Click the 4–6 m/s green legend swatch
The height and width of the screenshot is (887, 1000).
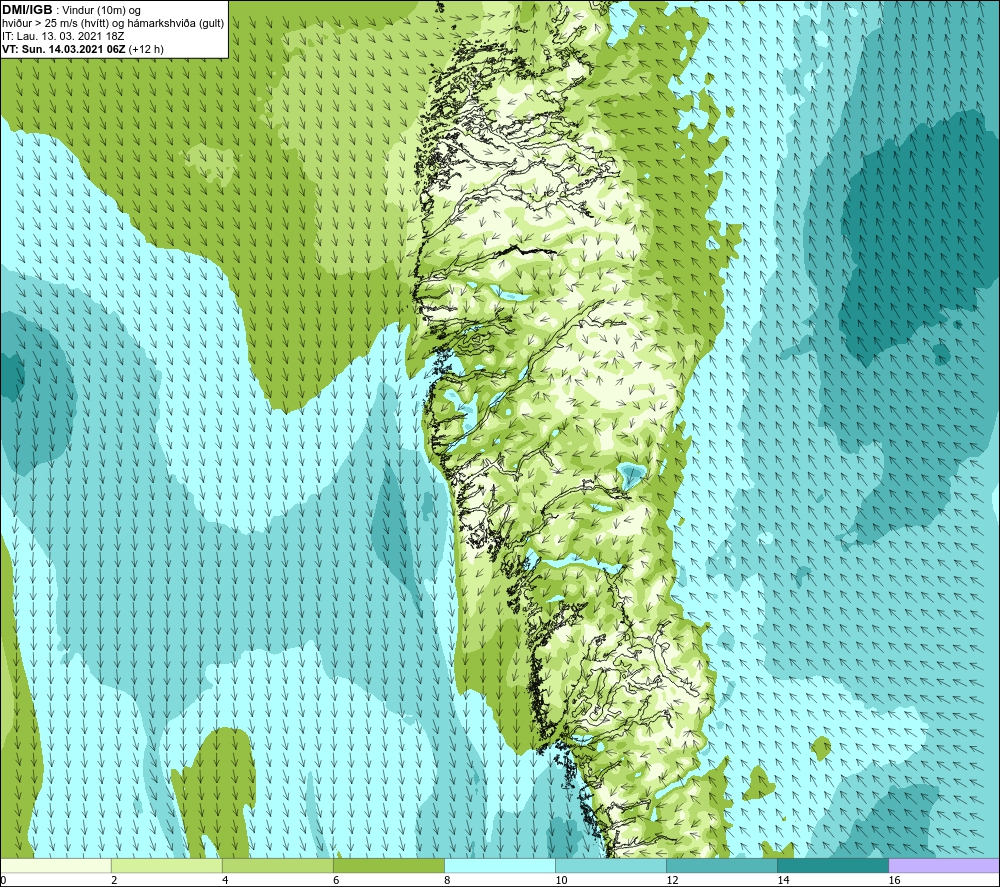click(x=277, y=865)
